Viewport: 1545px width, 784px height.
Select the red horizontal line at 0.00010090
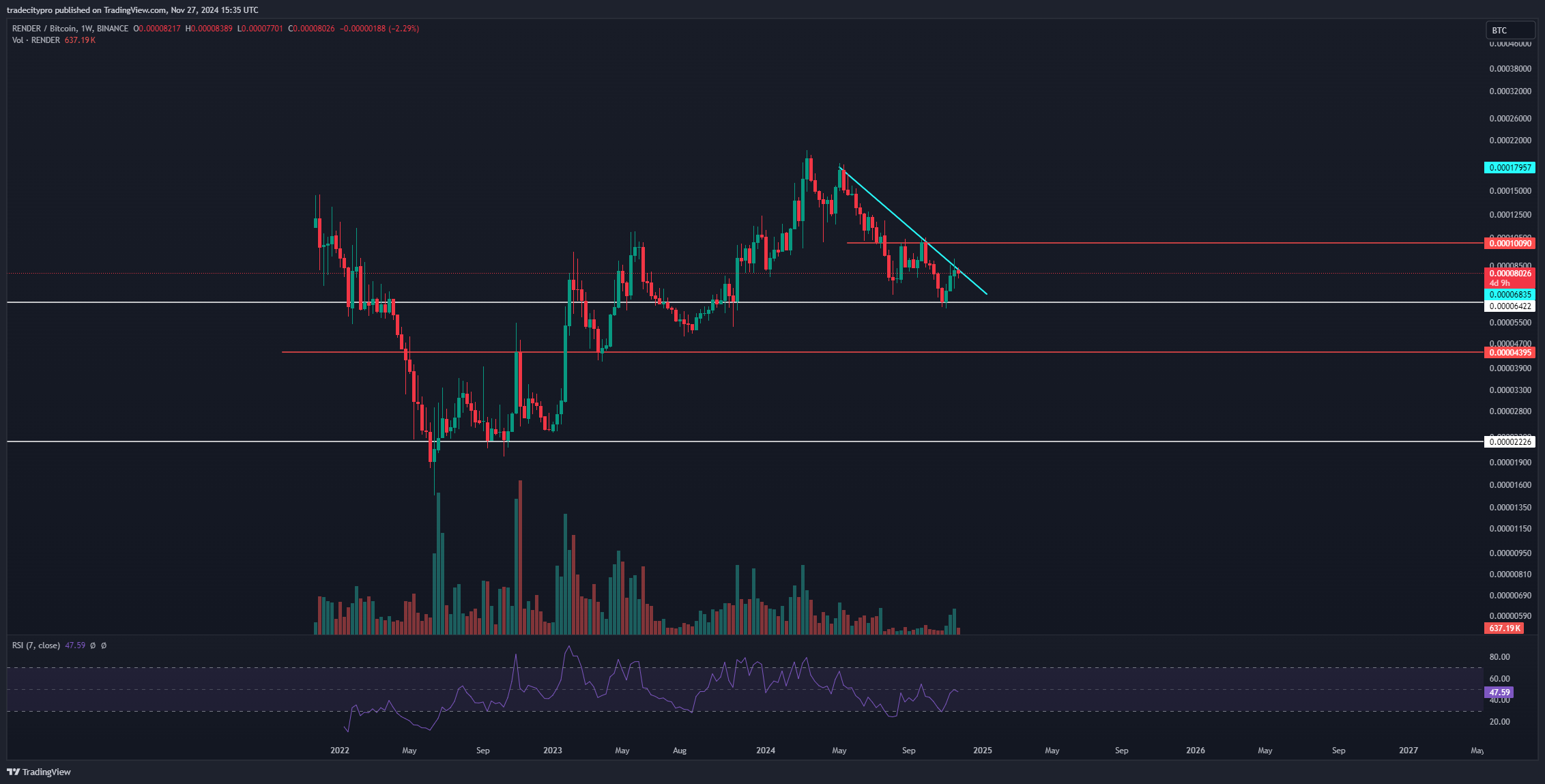(1165, 243)
